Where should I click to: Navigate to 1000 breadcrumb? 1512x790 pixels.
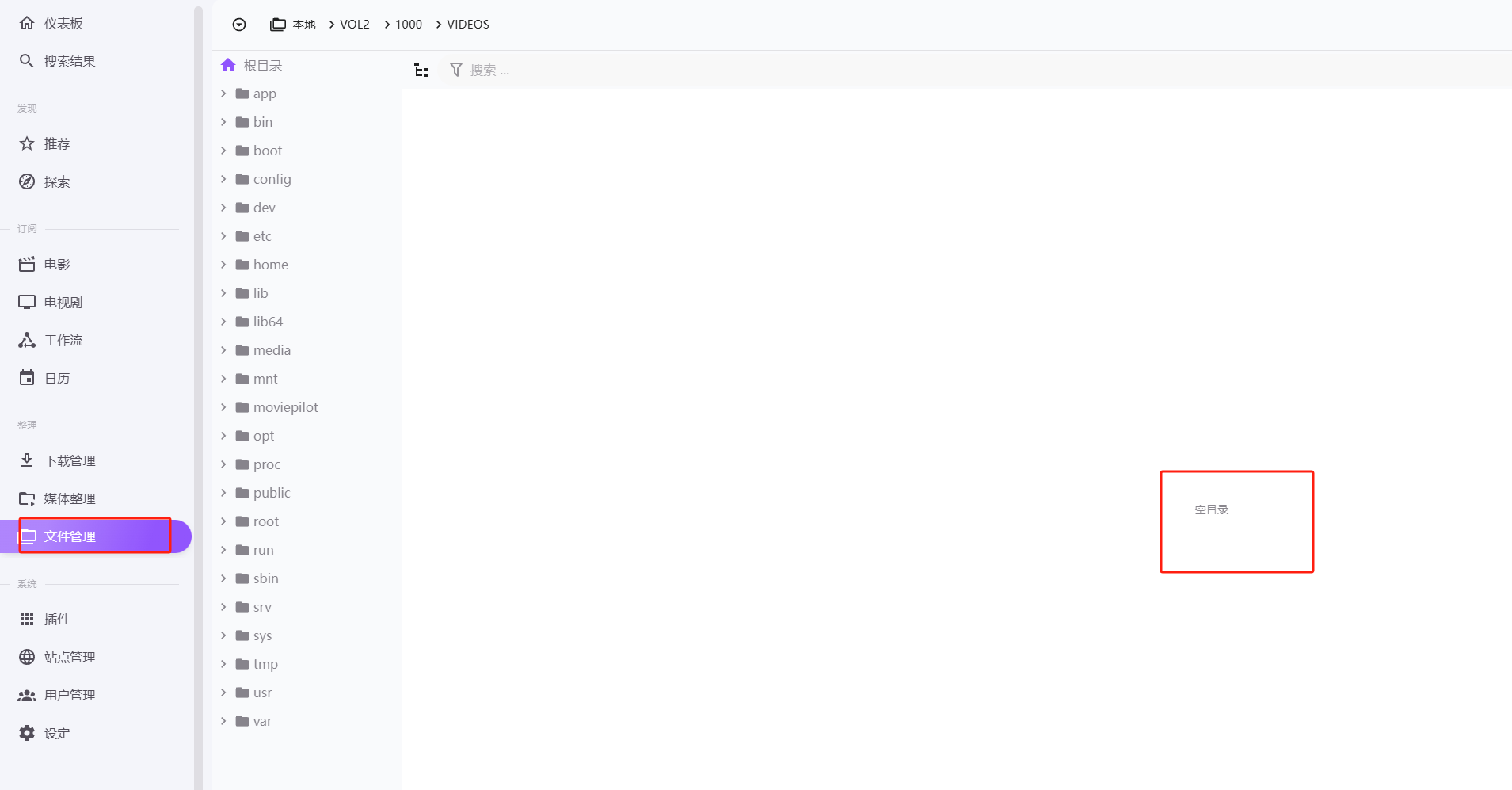[409, 25]
